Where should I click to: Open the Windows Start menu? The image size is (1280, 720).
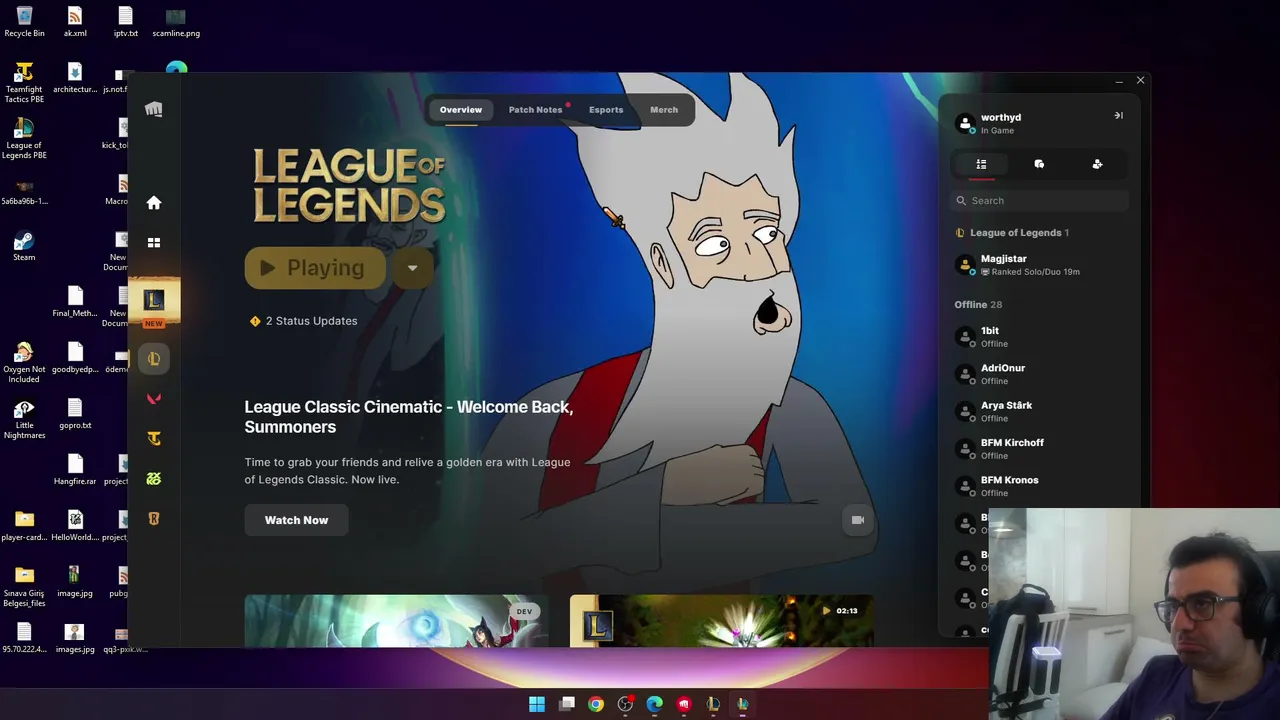[x=537, y=704]
